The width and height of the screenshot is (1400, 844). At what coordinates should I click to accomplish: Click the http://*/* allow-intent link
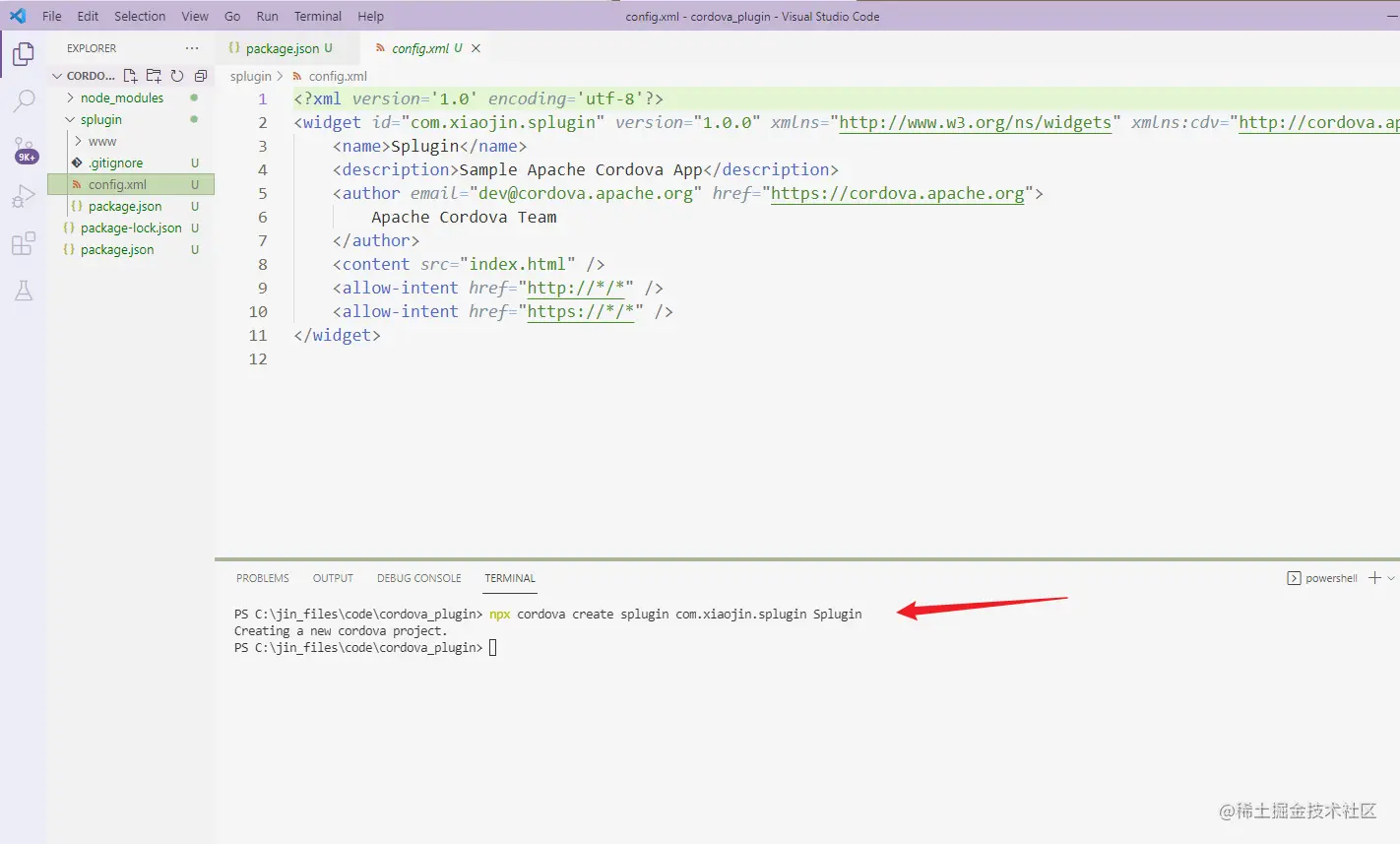click(576, 288)
